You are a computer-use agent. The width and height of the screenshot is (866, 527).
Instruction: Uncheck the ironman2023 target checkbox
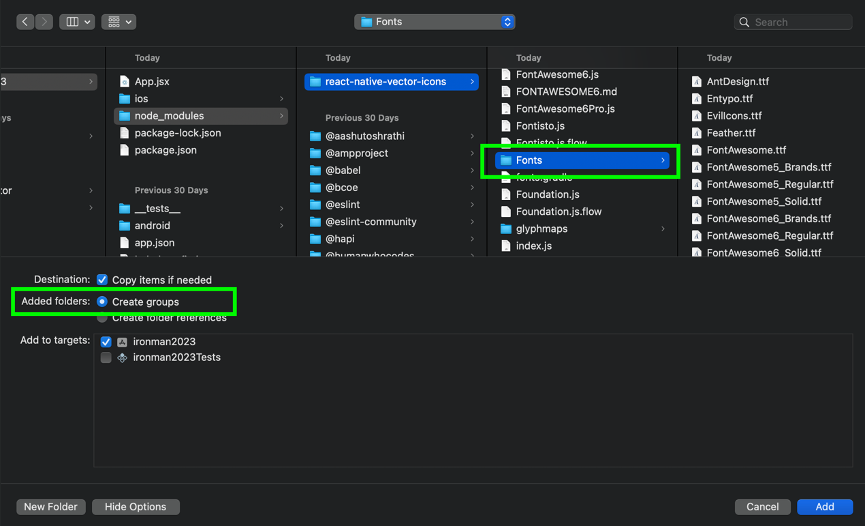pyautogui.click(x=106, y=342)
